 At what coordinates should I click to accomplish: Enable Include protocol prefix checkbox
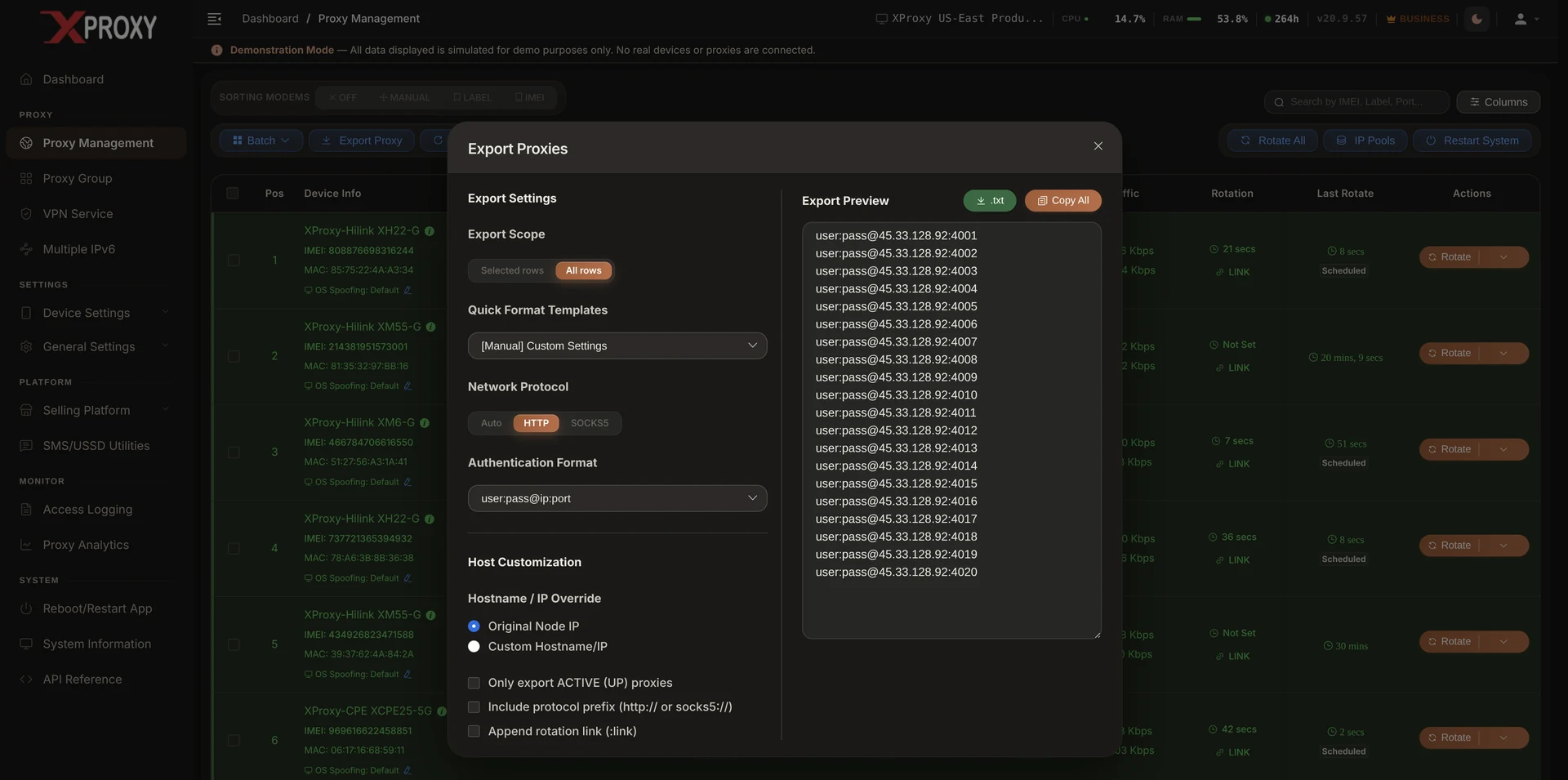coord(474,707)
